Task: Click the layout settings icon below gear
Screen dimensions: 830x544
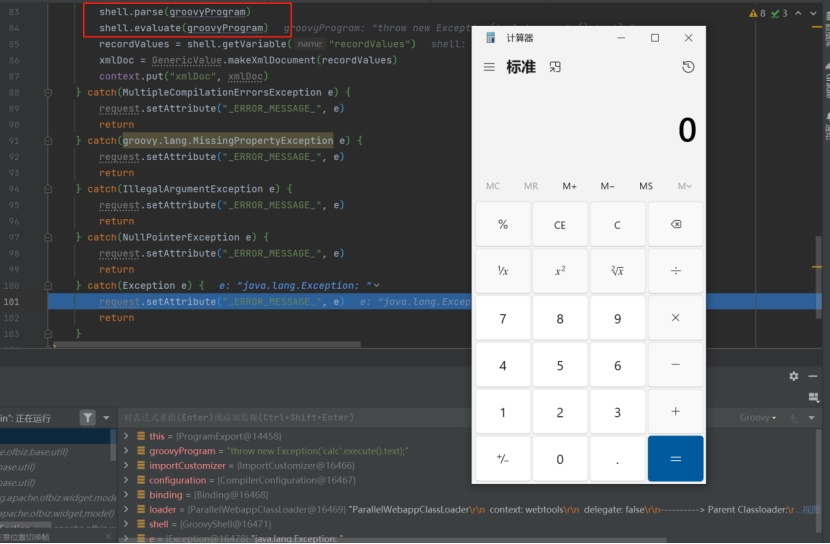Action: [814, 397]
